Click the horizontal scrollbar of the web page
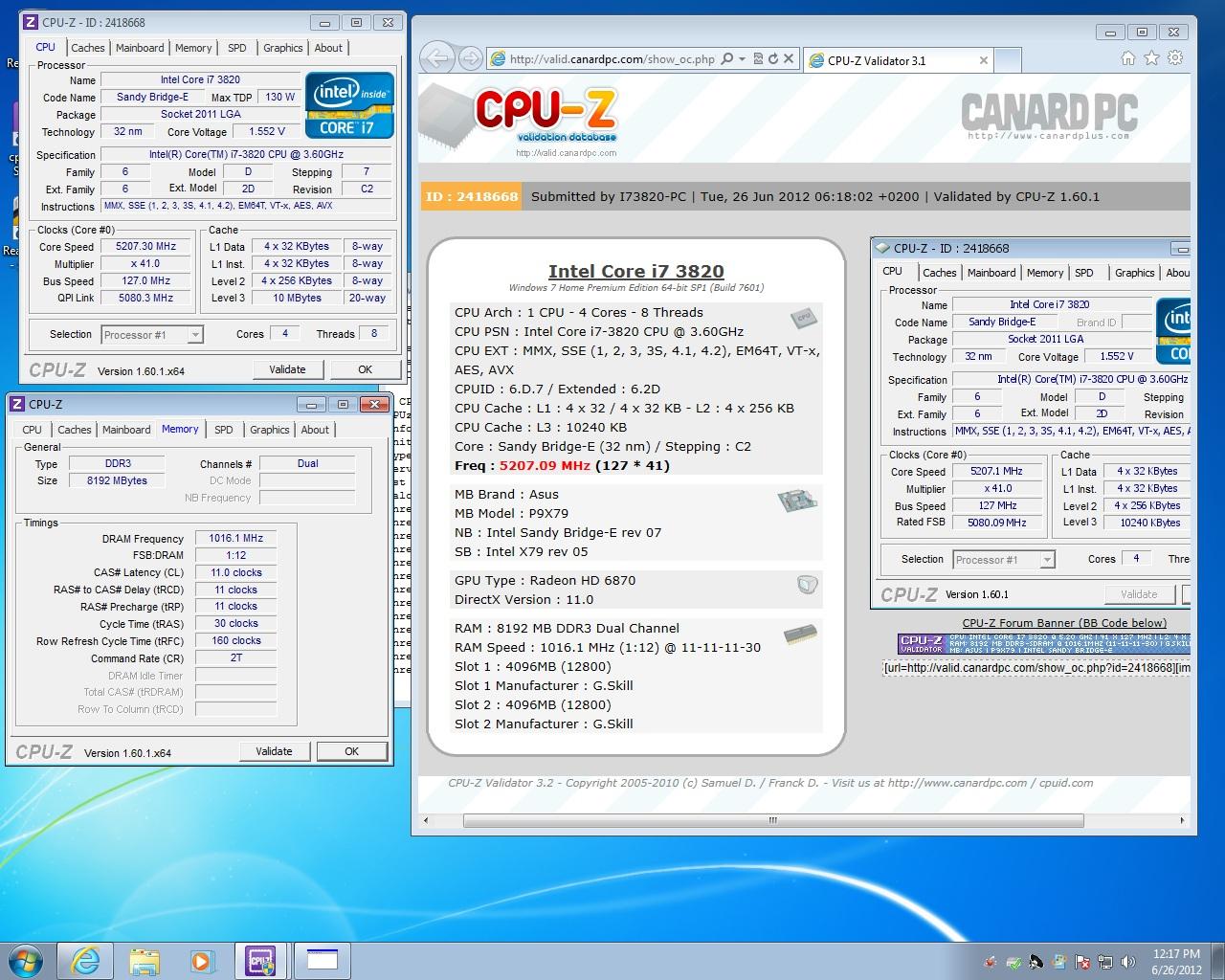The height and width of the screenshot is (980, 1225). (773, 820)
